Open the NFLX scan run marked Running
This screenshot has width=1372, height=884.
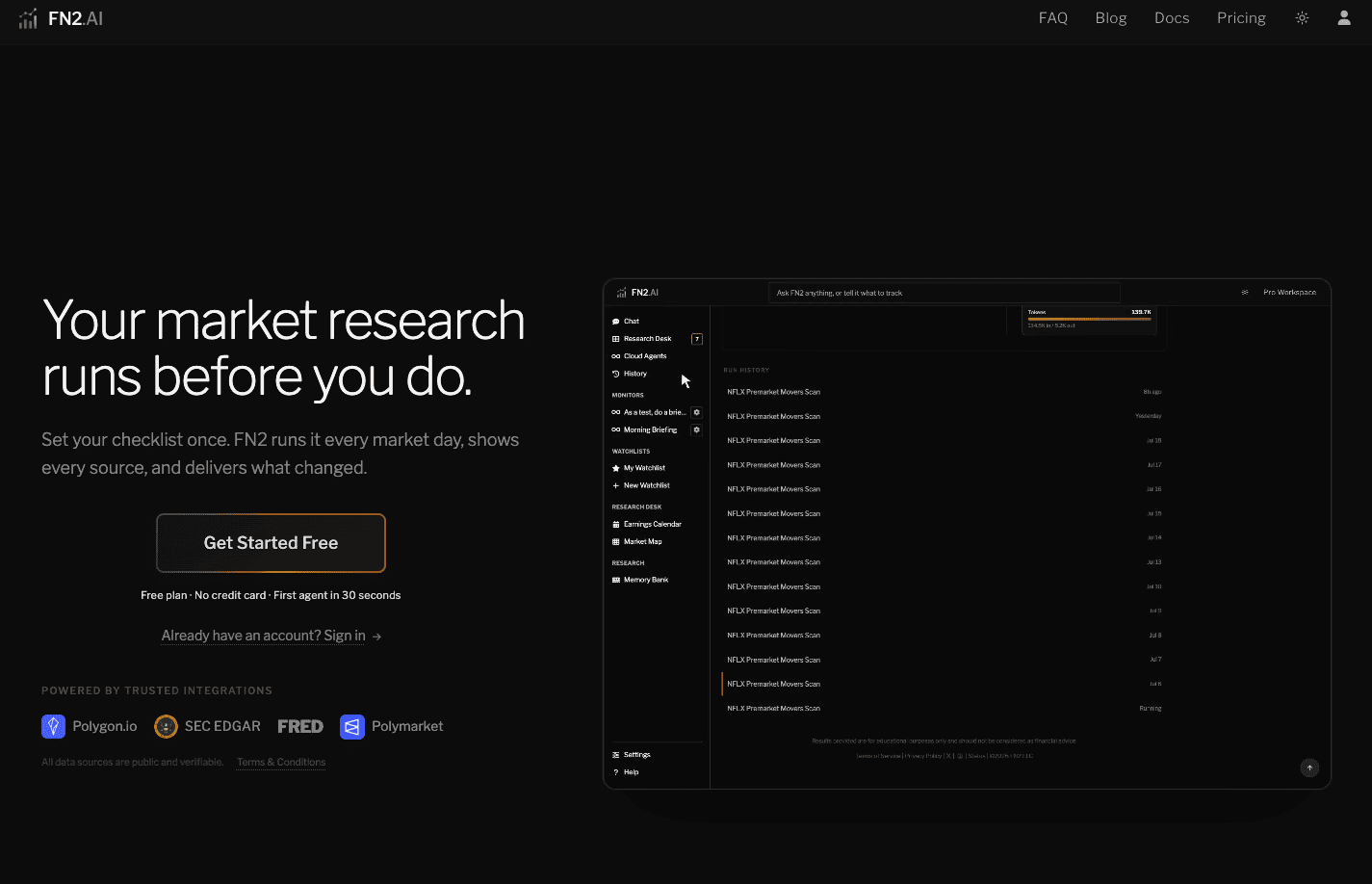click(x=944, y=709)
